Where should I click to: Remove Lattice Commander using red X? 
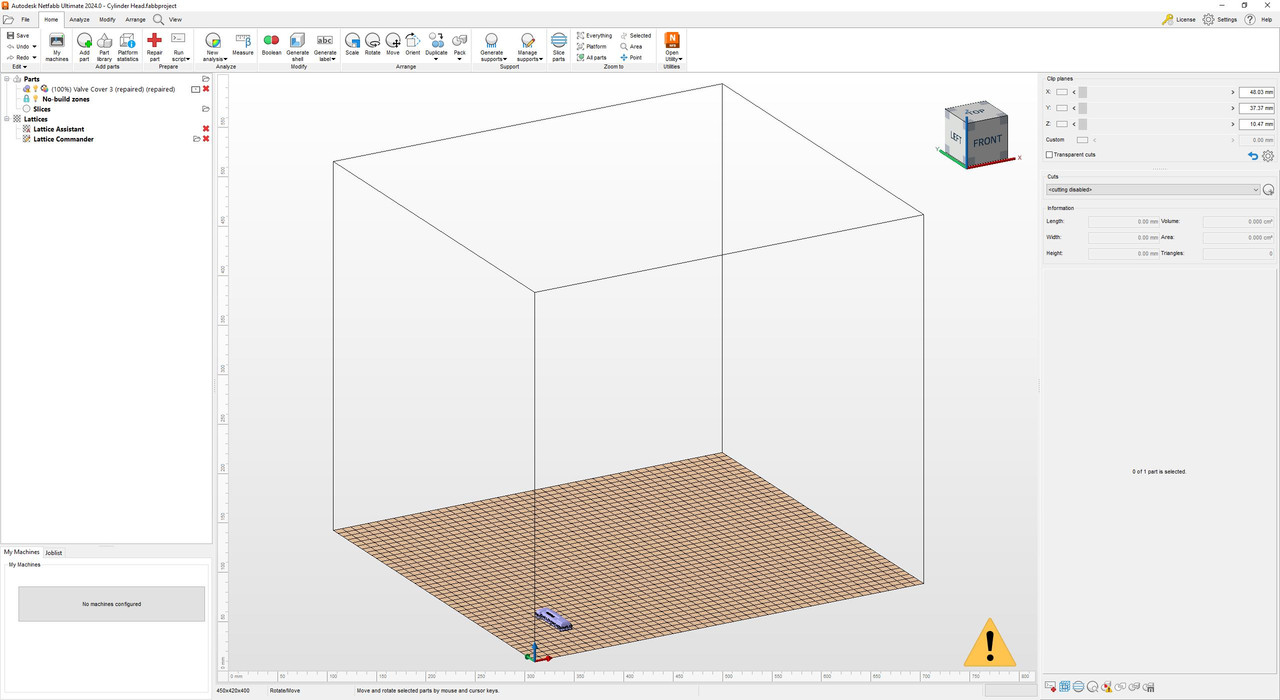coord(206,139)
